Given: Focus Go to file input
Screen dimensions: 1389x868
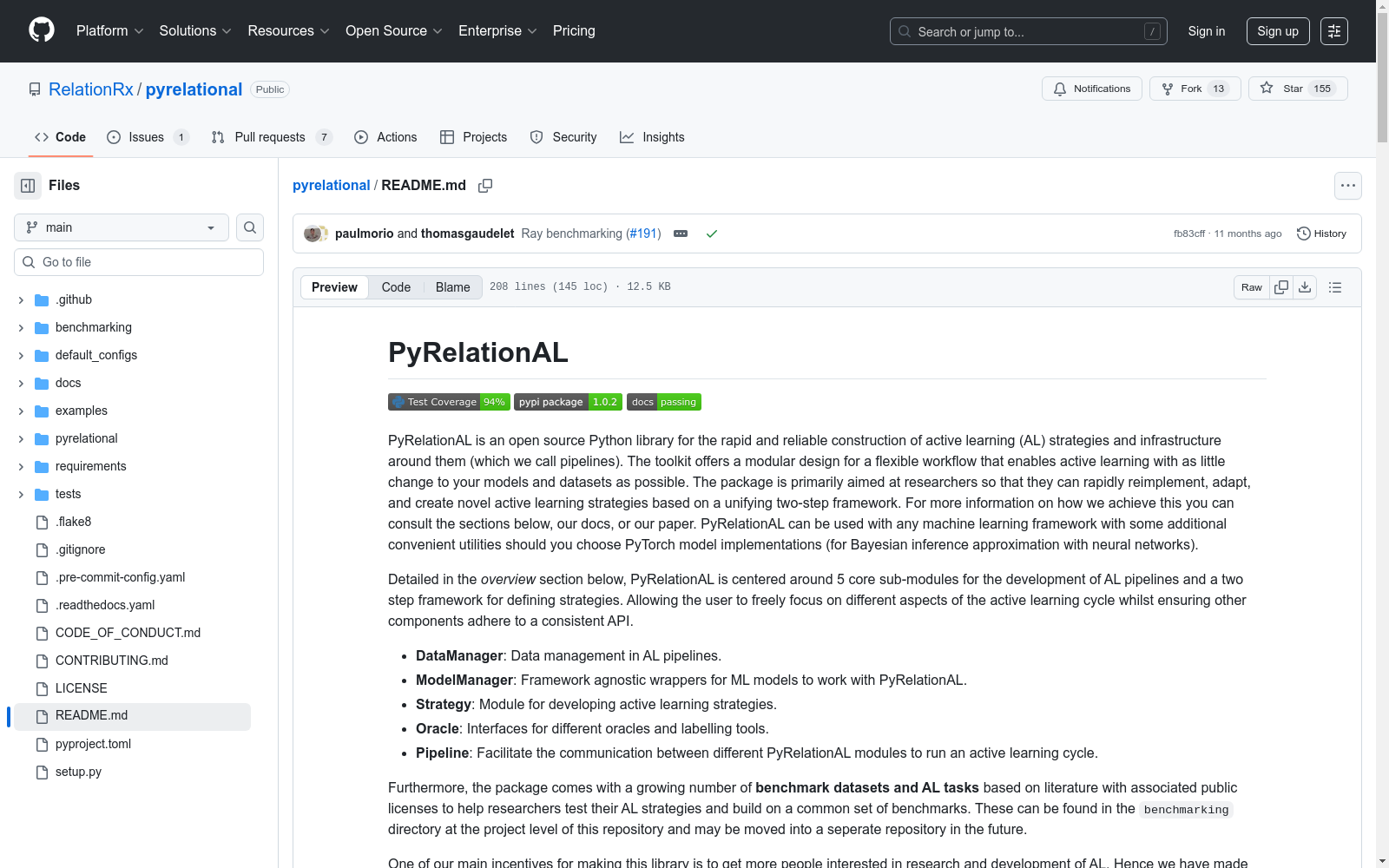Looking at the screenshot, I should click(x=139, y=262).
